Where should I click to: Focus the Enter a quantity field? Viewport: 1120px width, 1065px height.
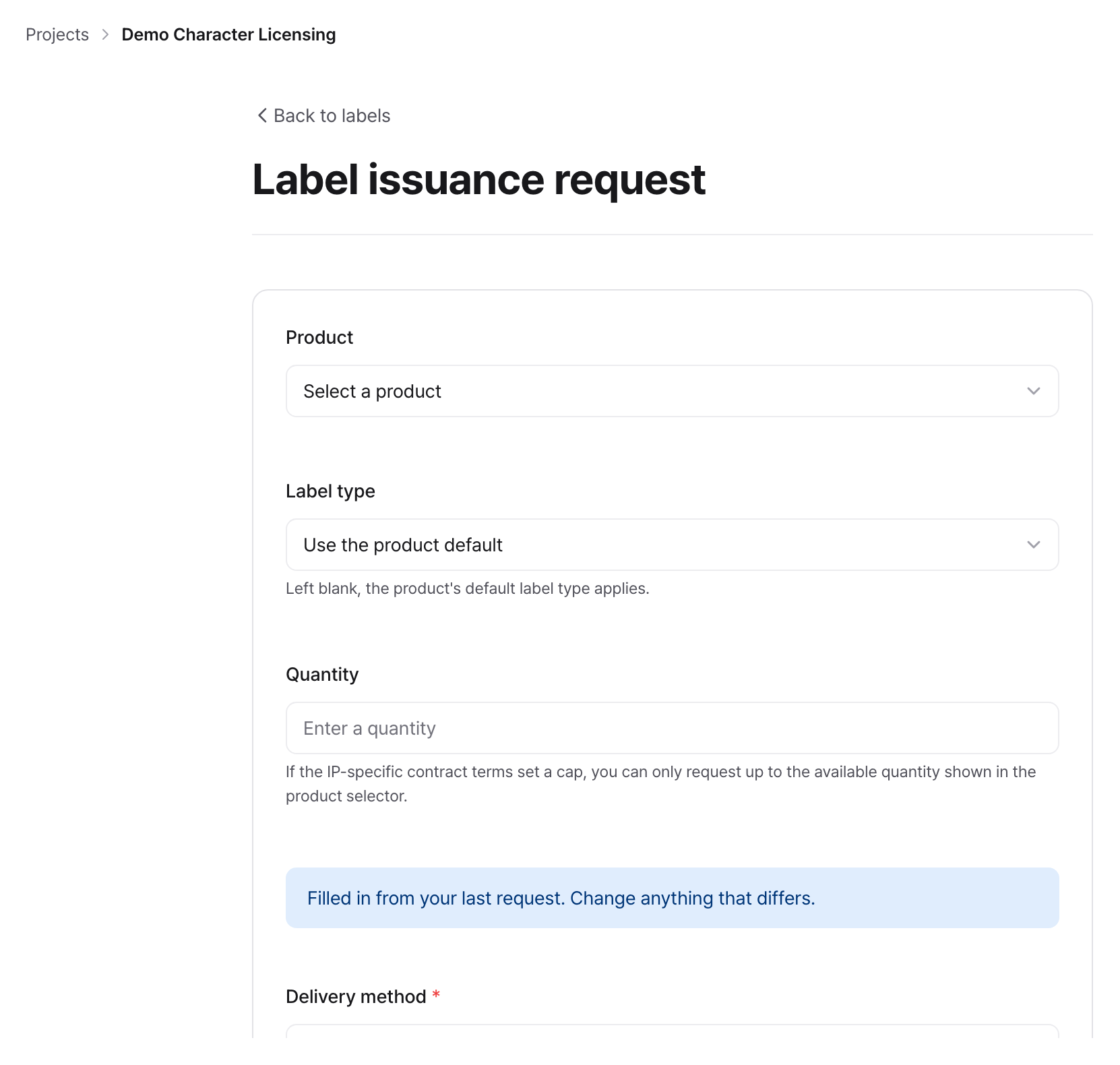(672, 728)
